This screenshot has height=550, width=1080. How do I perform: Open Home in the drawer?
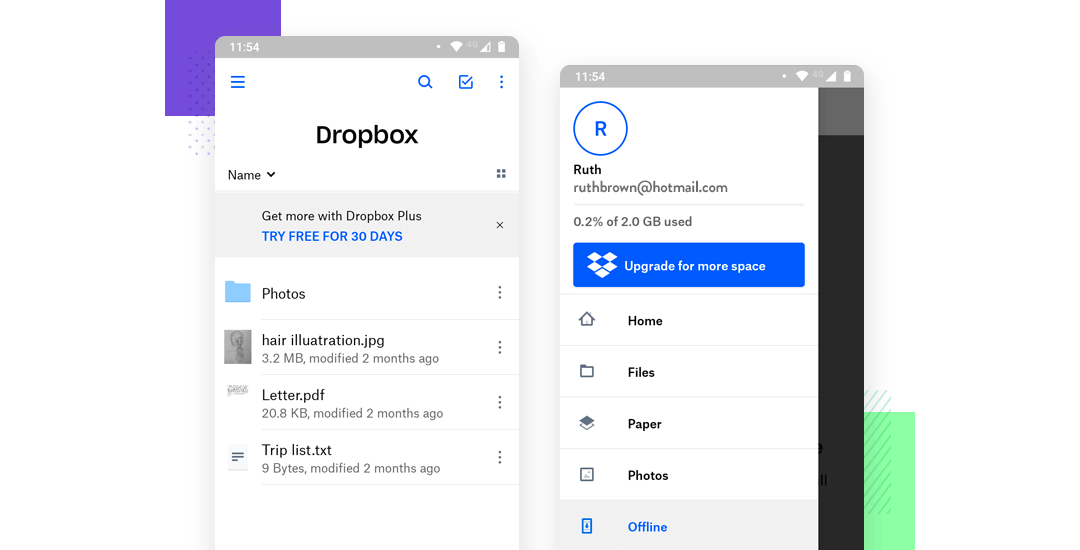tap(689, 320)
